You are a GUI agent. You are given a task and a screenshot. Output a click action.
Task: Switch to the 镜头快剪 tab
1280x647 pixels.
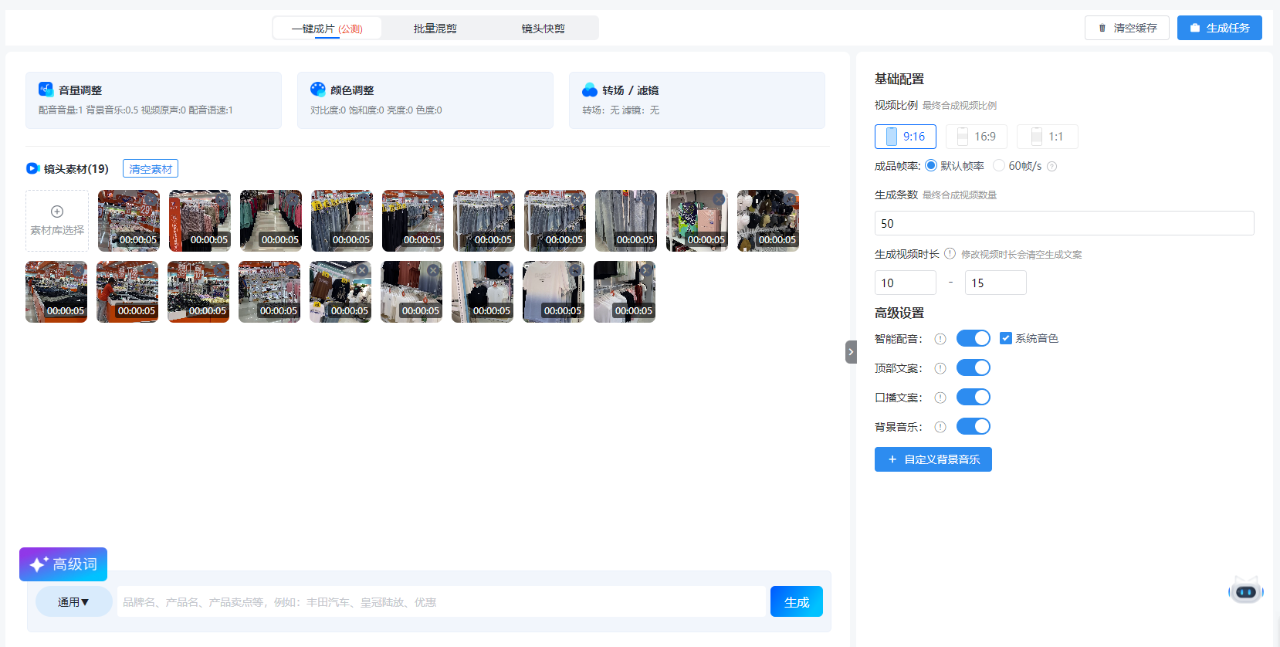pyautogui.click(x=543, y=28)
